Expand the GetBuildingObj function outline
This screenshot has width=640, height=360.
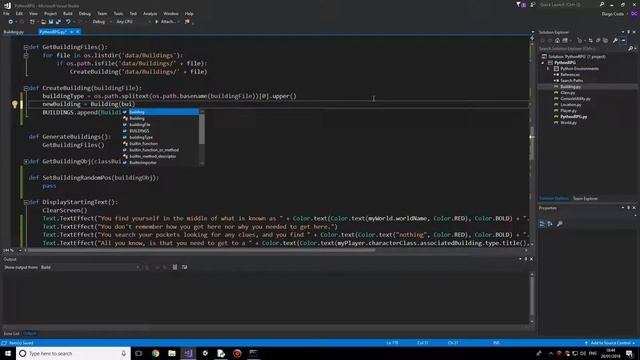pos(26,162)
